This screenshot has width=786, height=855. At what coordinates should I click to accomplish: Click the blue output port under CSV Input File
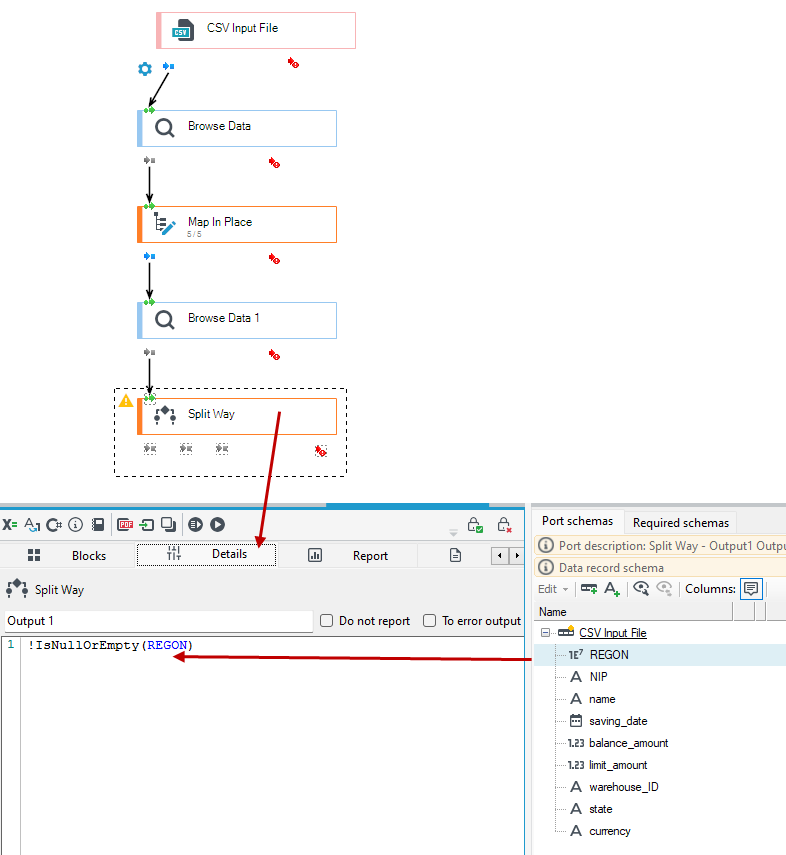169,67
